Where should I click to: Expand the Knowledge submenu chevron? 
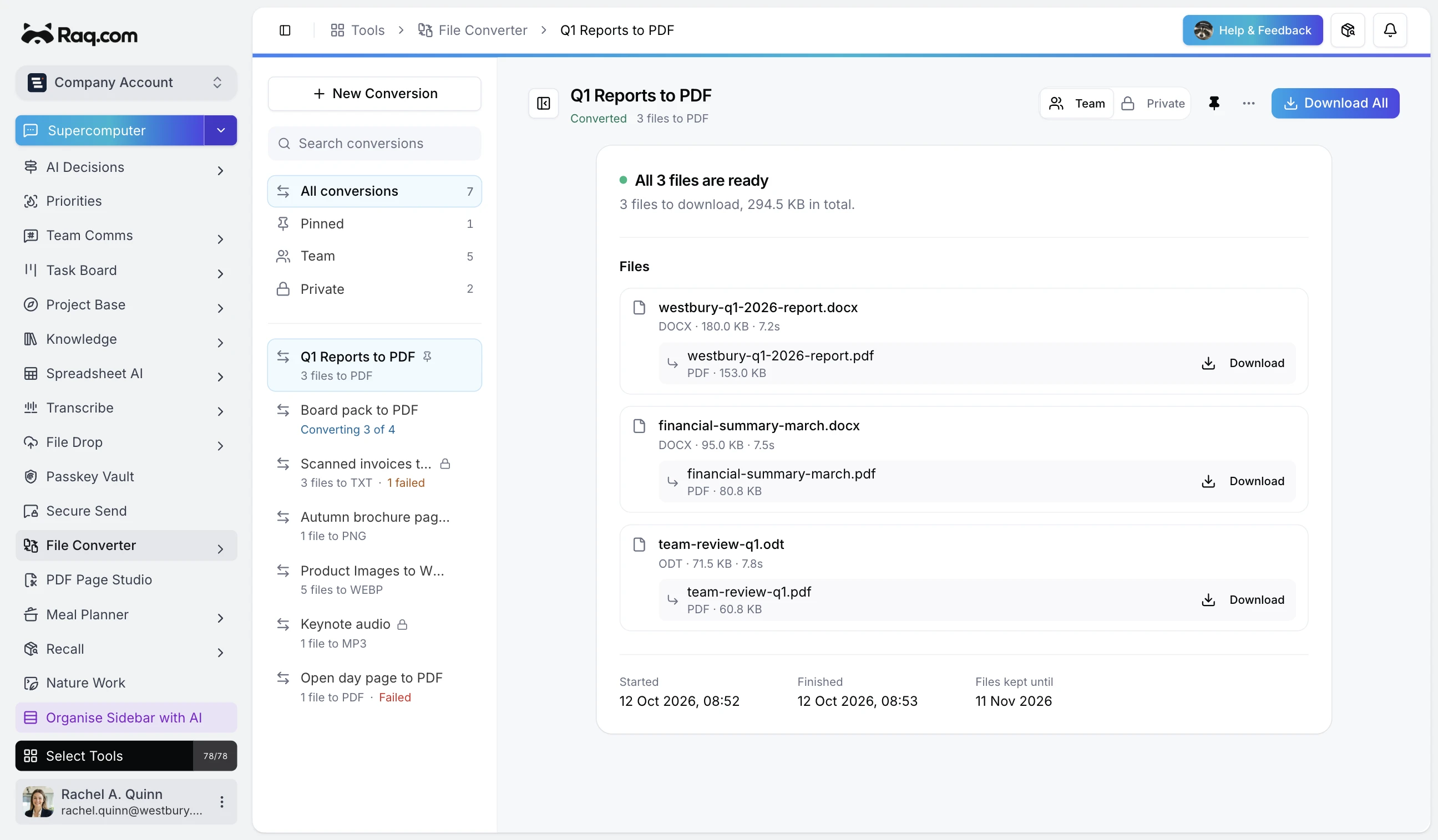[x=220, y=343]
